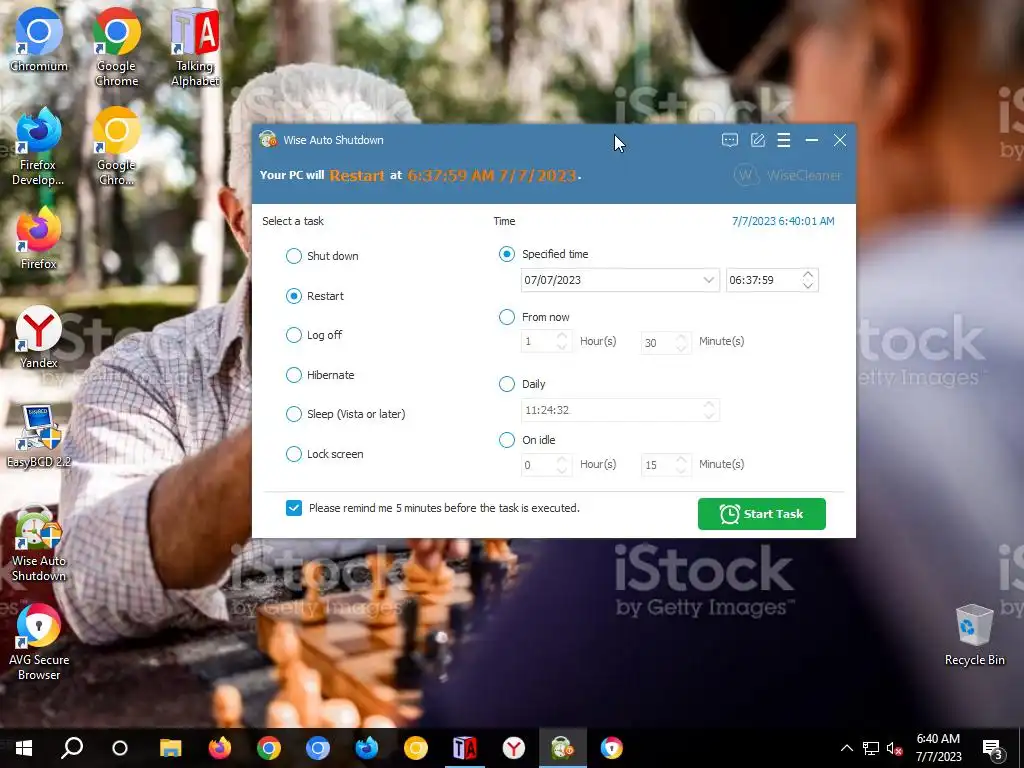Open the Talking Alphabet desktop icon
Image resolution: width=1024 pixels, height=768 pixels.
point(195,47)
